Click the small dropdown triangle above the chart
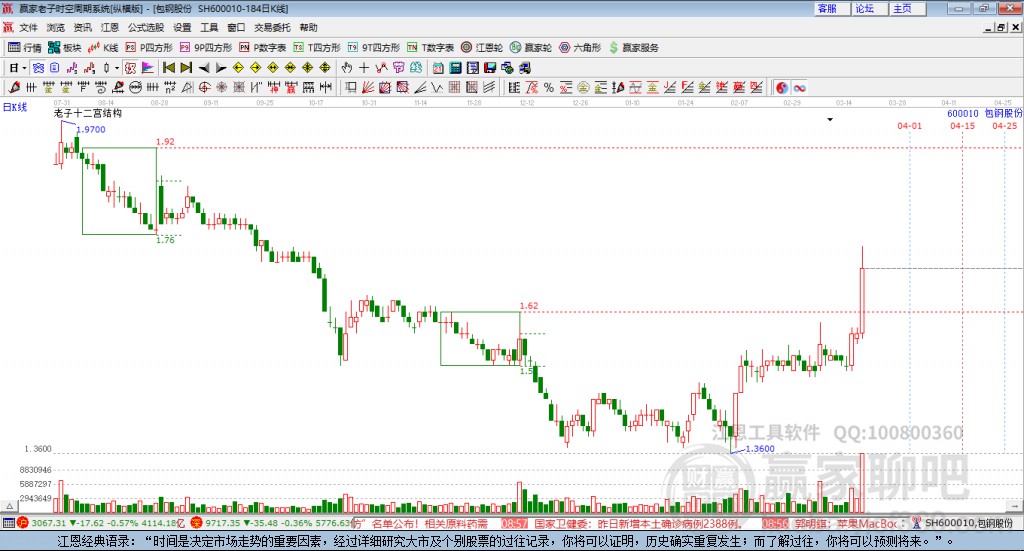Screen dimensions: 1024x551 pyautogui.click(x=830, y=119)
